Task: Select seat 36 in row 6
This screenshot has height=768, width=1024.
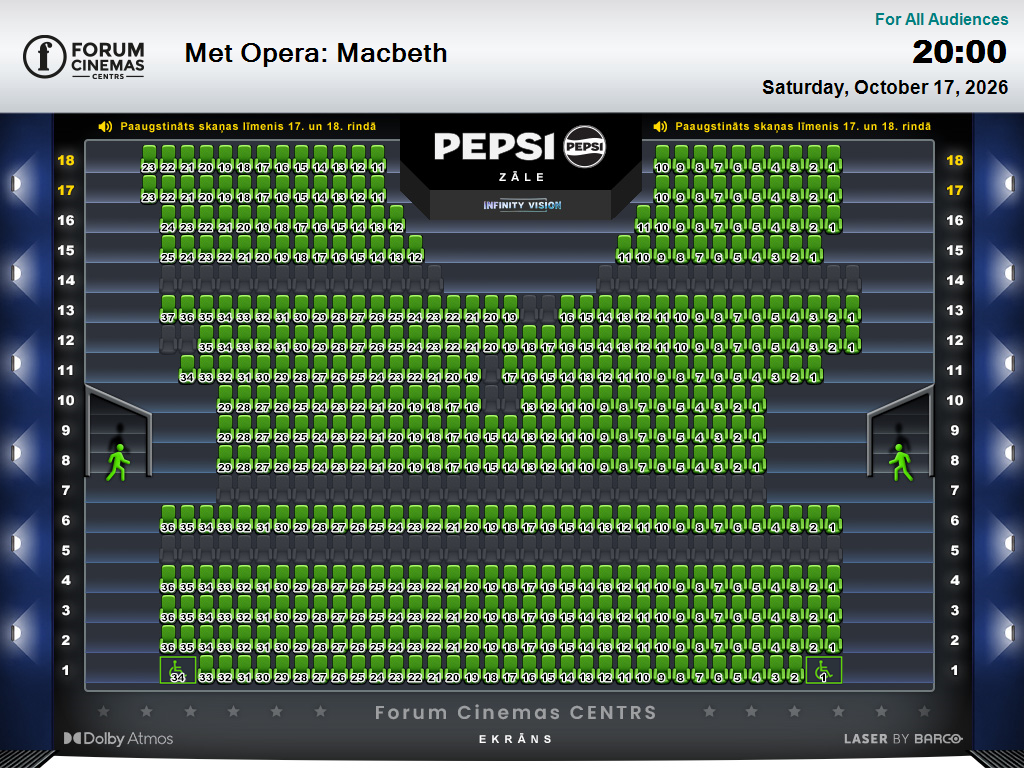Action: (x=168, y=519)
